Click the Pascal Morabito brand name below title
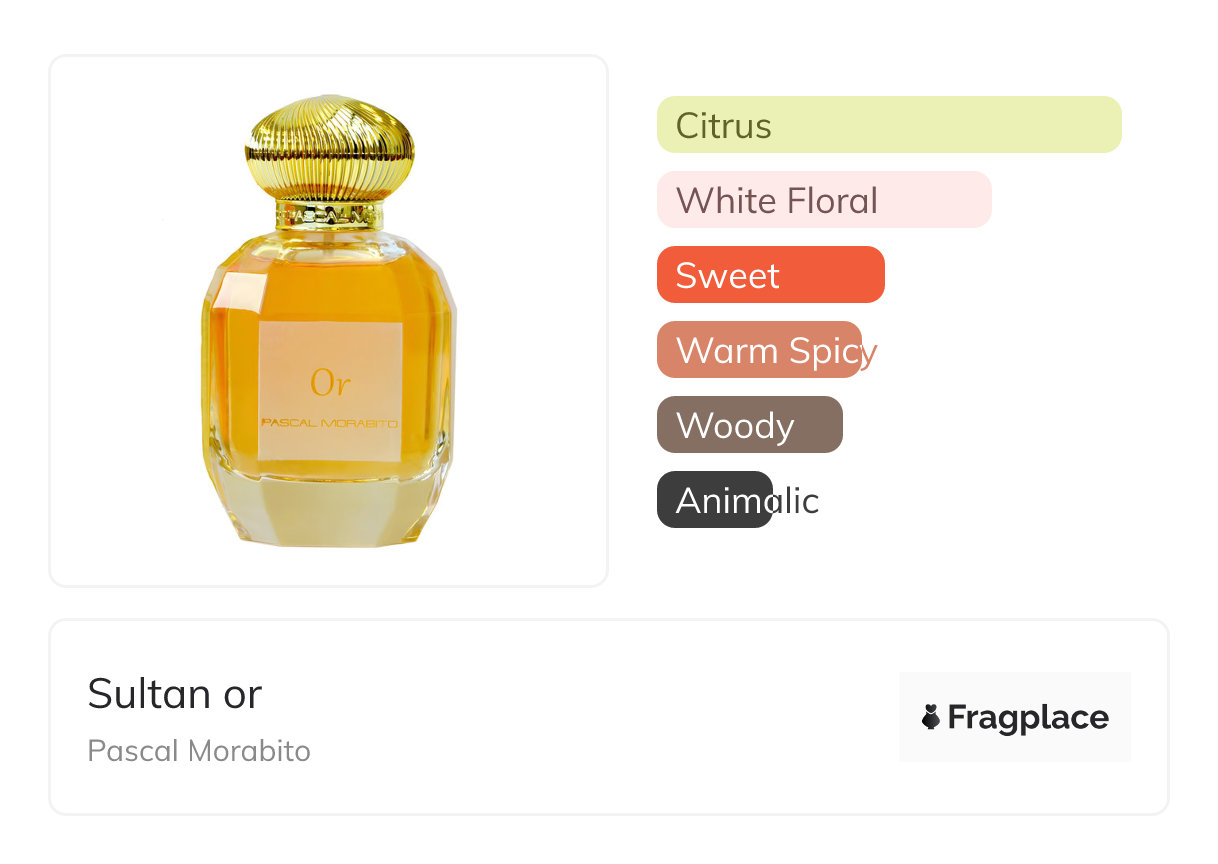The image size is (1218, 864). pyautogui.click(x=199, y=751)
